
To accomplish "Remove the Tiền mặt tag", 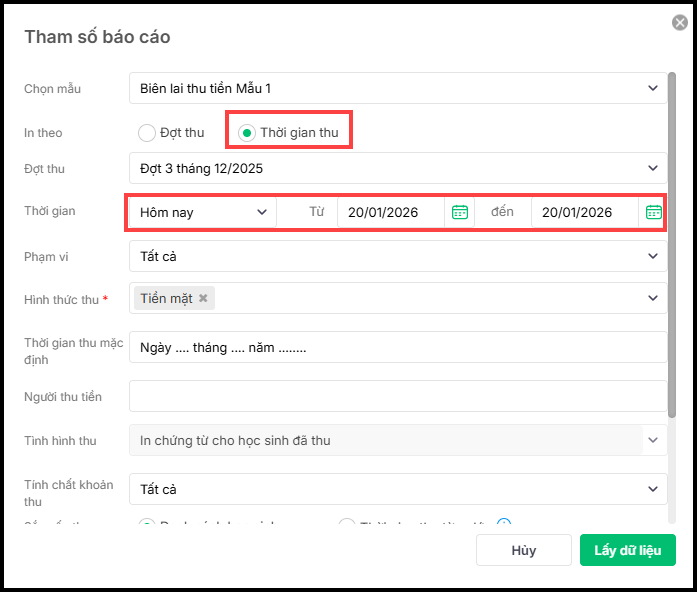I will 204,298.
